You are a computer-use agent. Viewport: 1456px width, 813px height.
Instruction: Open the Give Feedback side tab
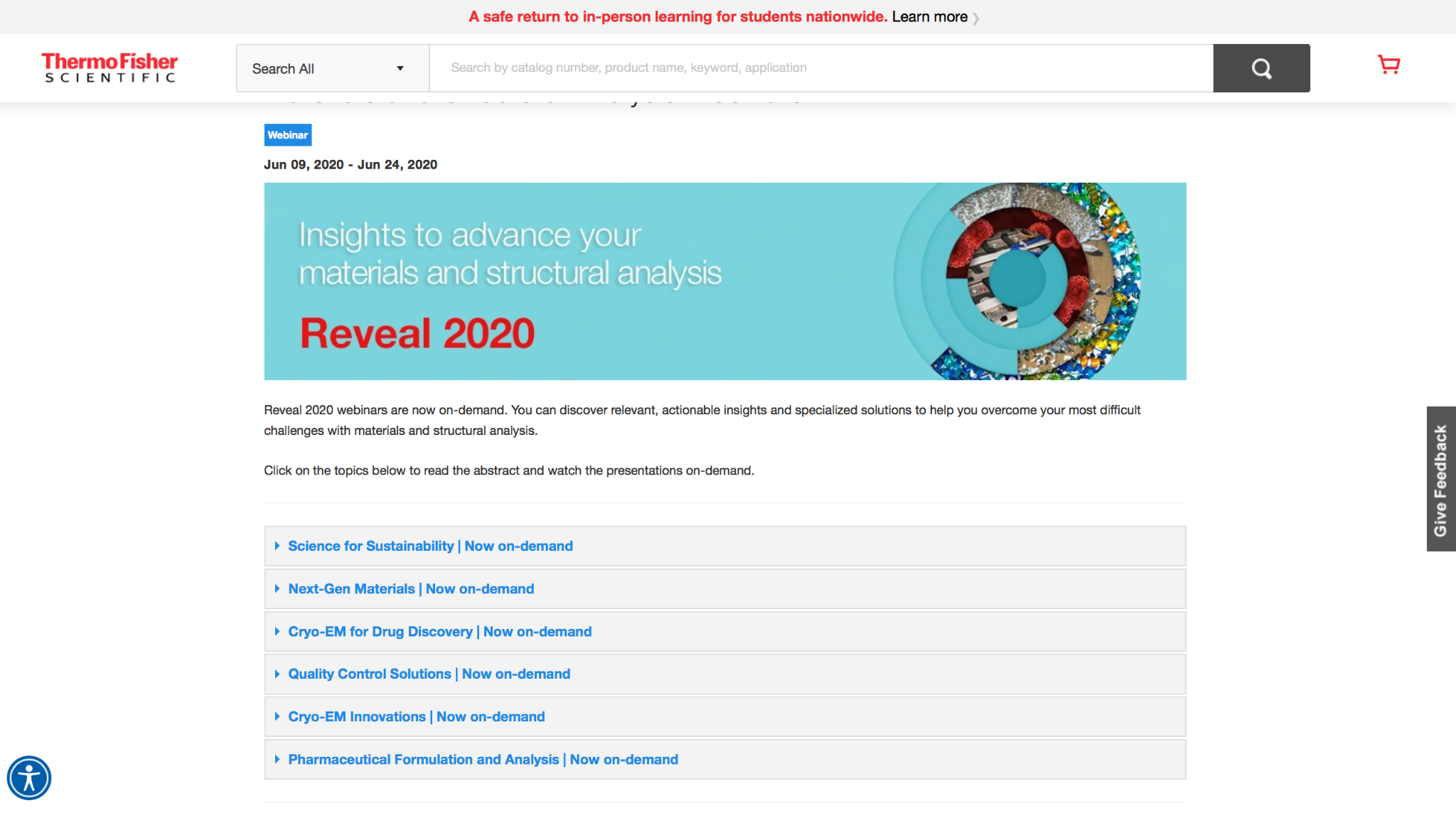(x=1441, y=479)
